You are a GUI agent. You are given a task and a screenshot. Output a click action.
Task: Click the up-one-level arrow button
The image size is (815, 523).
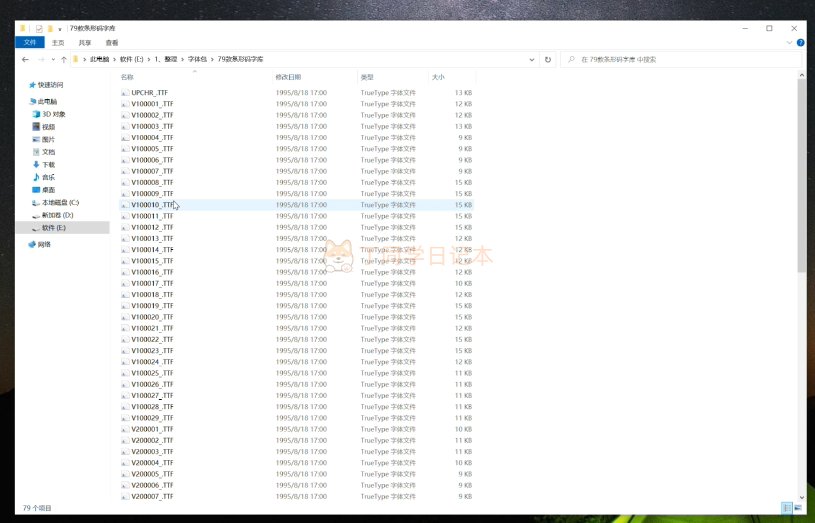pos(63,60)
